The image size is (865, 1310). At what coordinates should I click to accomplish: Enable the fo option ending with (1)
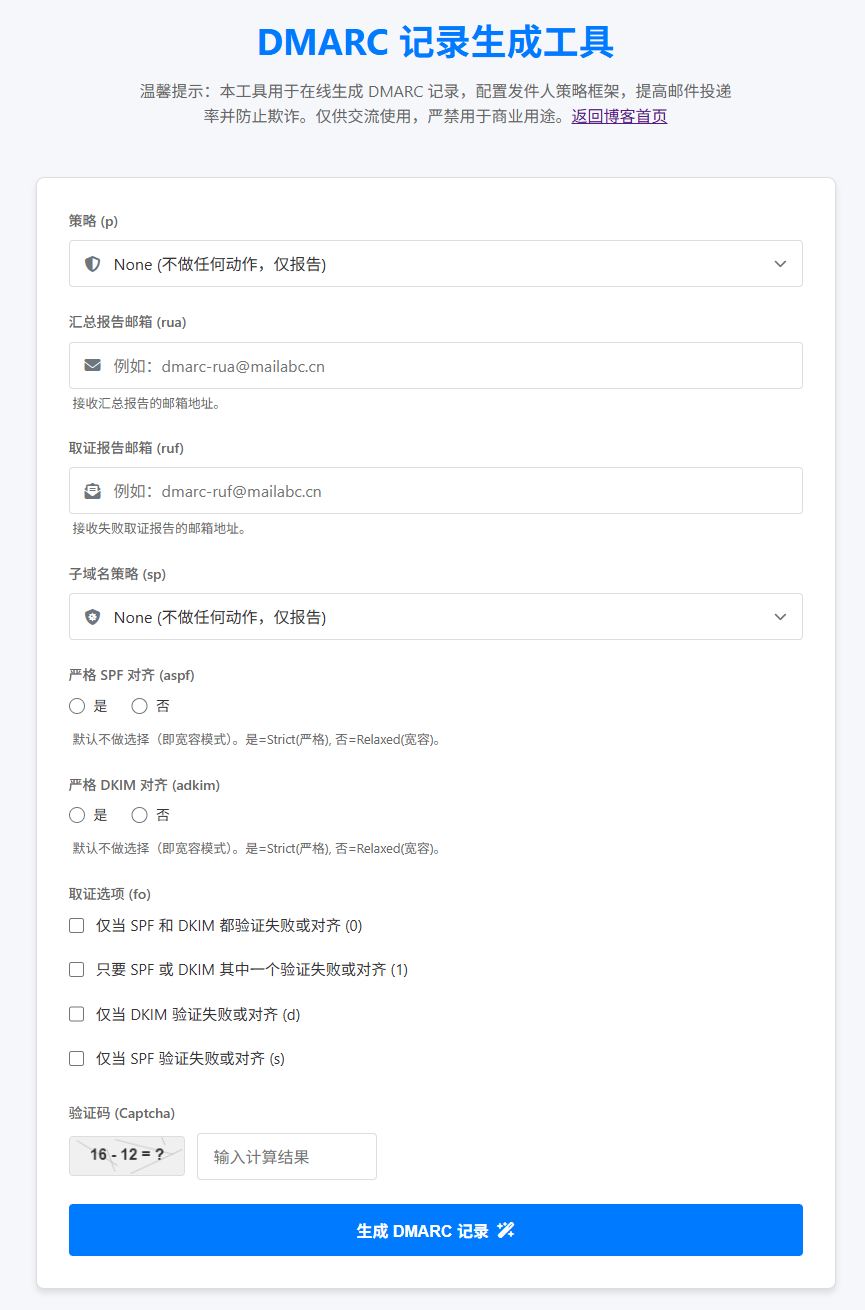[77, 970]
